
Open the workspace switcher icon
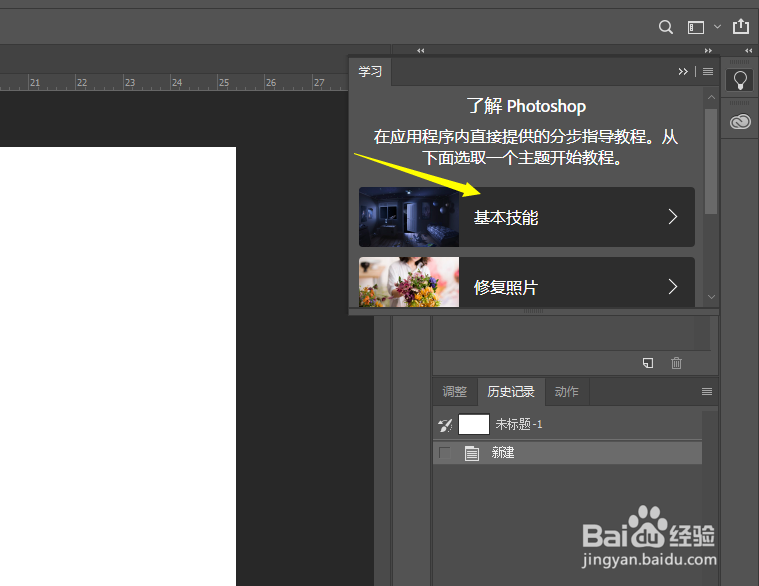point(696,28)
